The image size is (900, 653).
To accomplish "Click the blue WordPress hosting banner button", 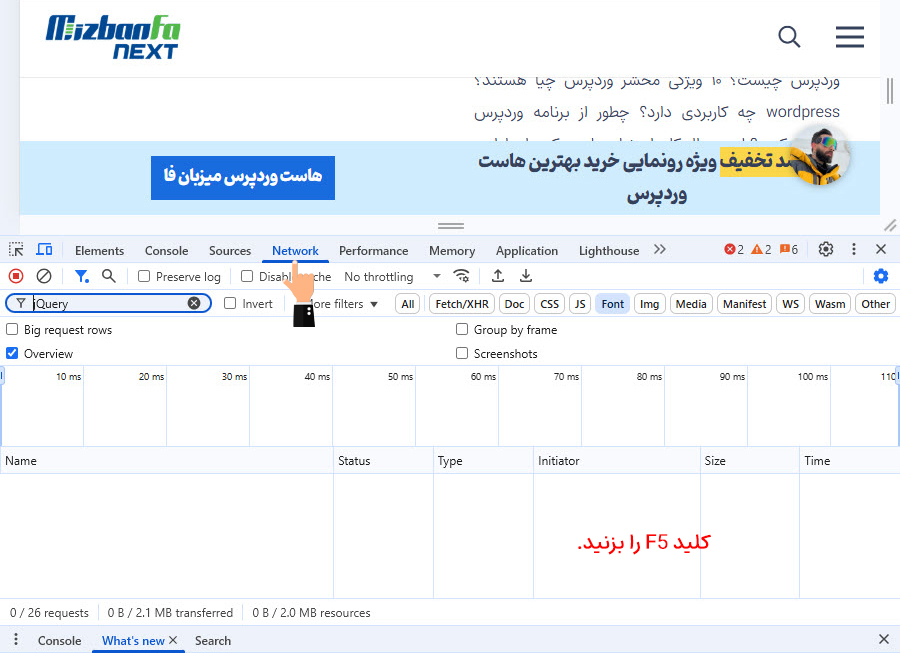I will [243, 178].
